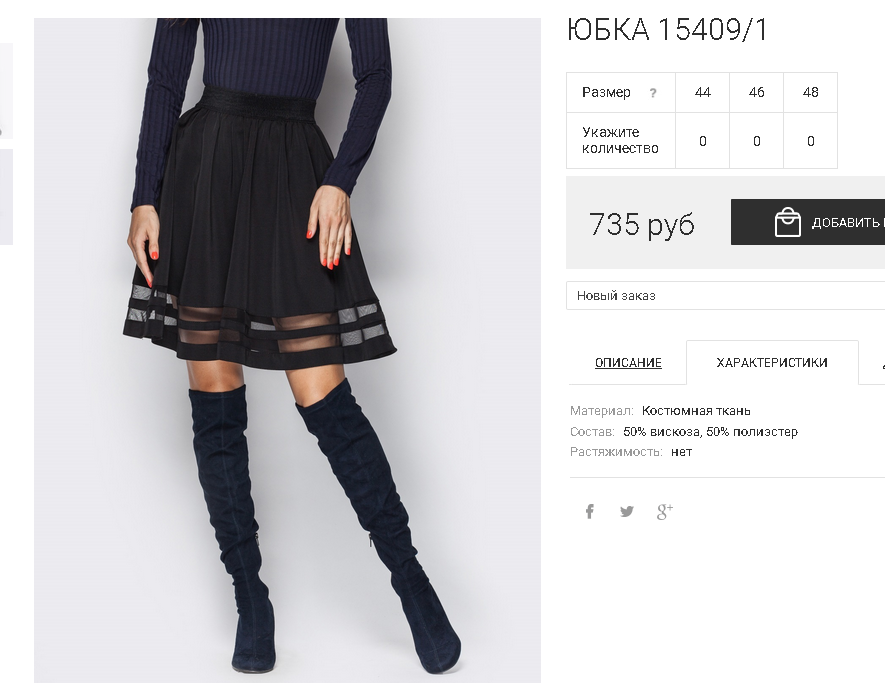The image size is (885, 683).
Task: Switch to the ОПИСАНИЕ tab
Action: click(628, 362)
